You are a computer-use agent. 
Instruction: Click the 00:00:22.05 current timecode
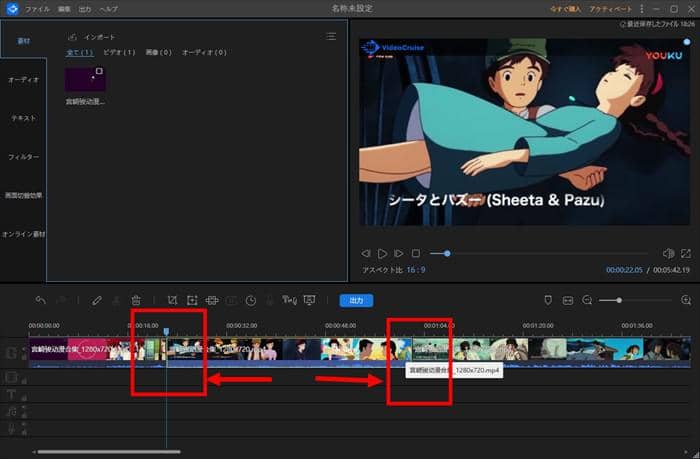[624, 270]
